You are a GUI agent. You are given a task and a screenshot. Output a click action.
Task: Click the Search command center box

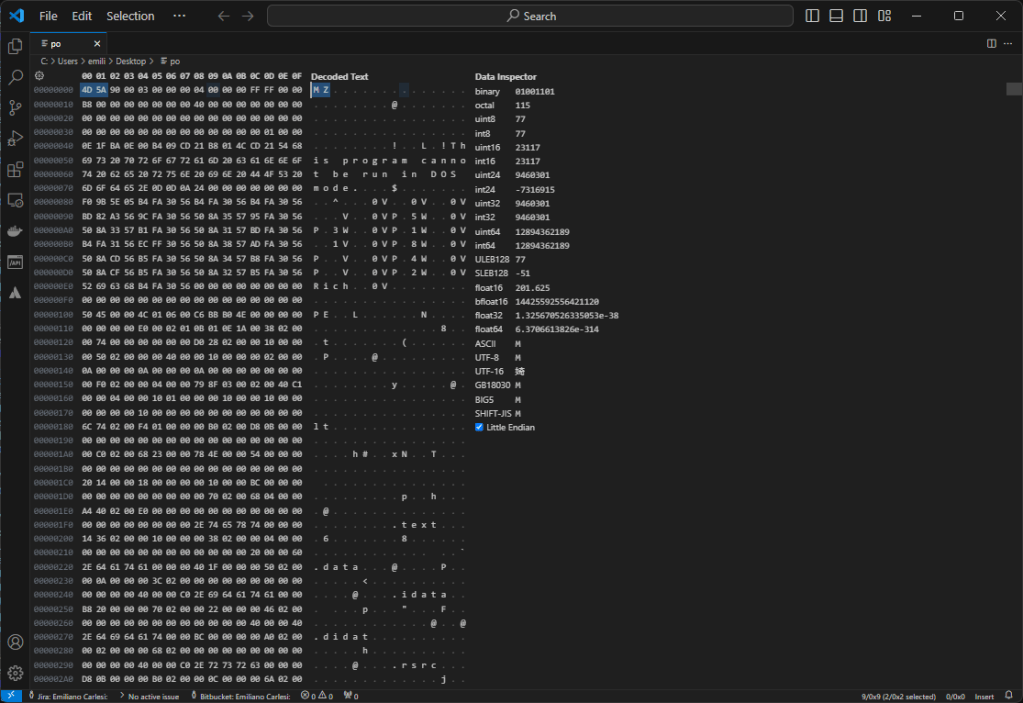530,16
